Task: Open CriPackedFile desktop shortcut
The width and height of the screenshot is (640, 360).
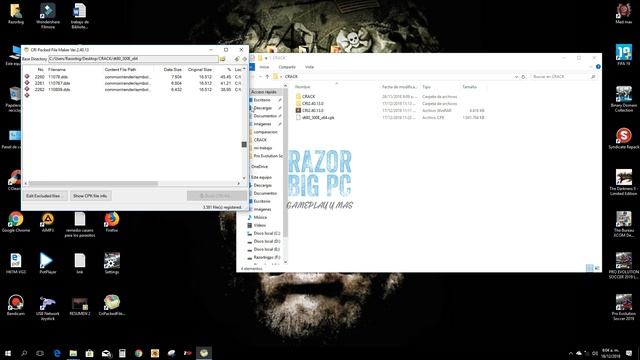Action: coord(112,305)
